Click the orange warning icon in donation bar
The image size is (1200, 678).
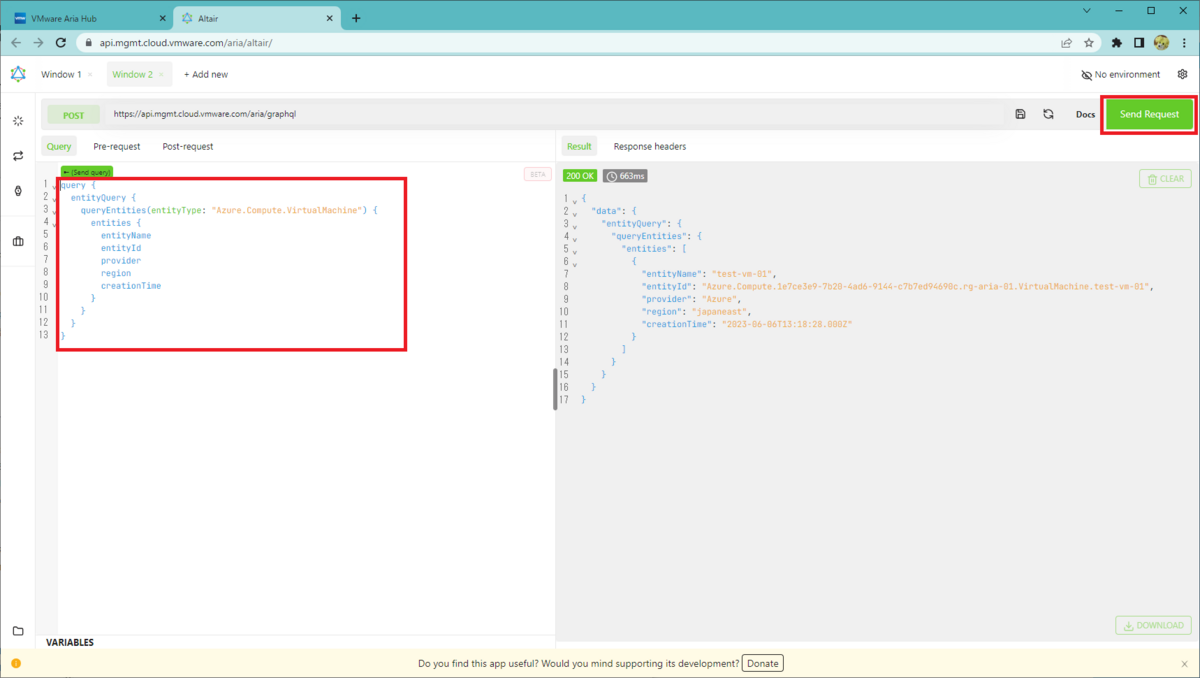(x=16, y=663)
